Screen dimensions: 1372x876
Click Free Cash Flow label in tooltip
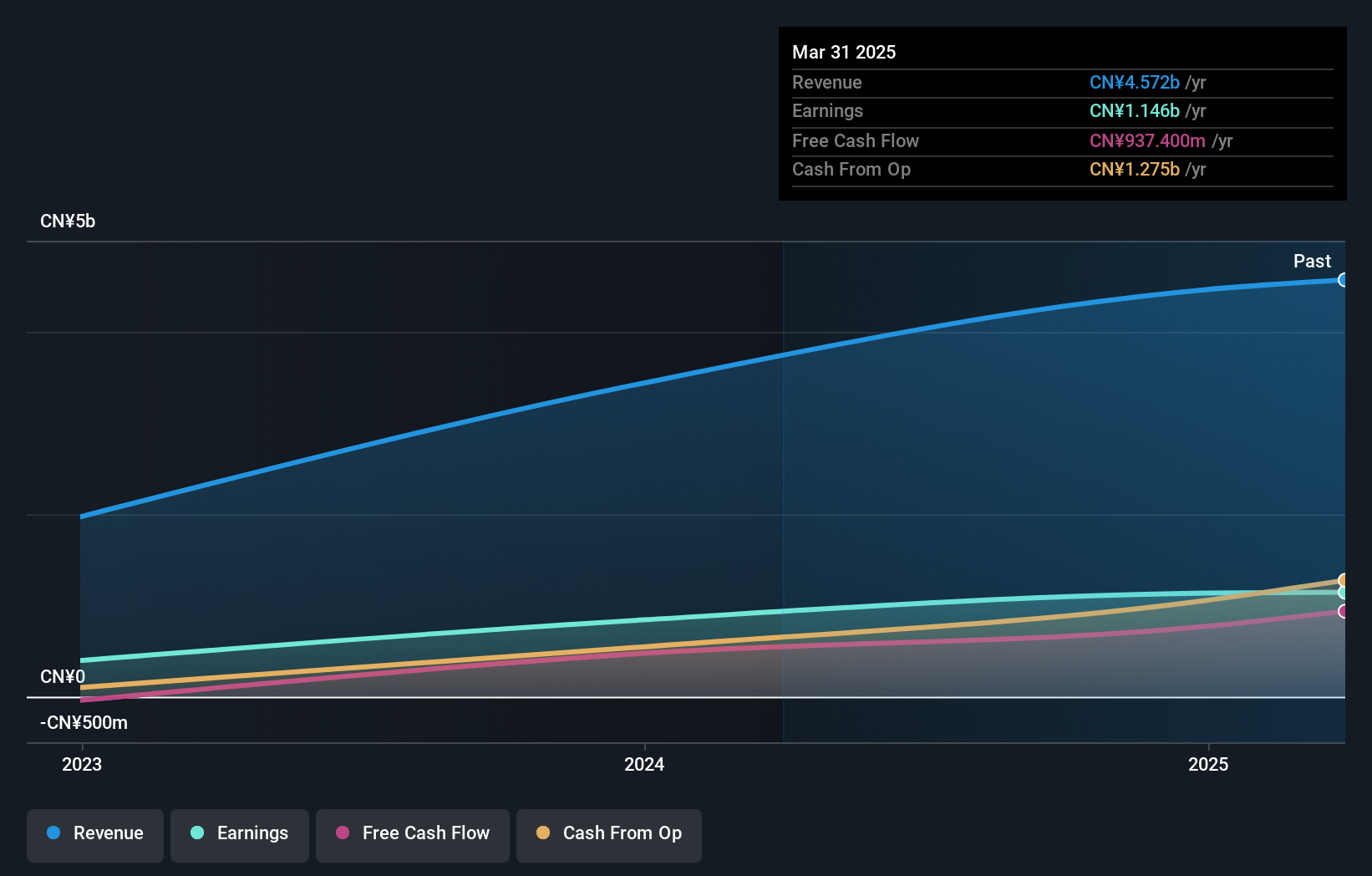click(856, 140)
